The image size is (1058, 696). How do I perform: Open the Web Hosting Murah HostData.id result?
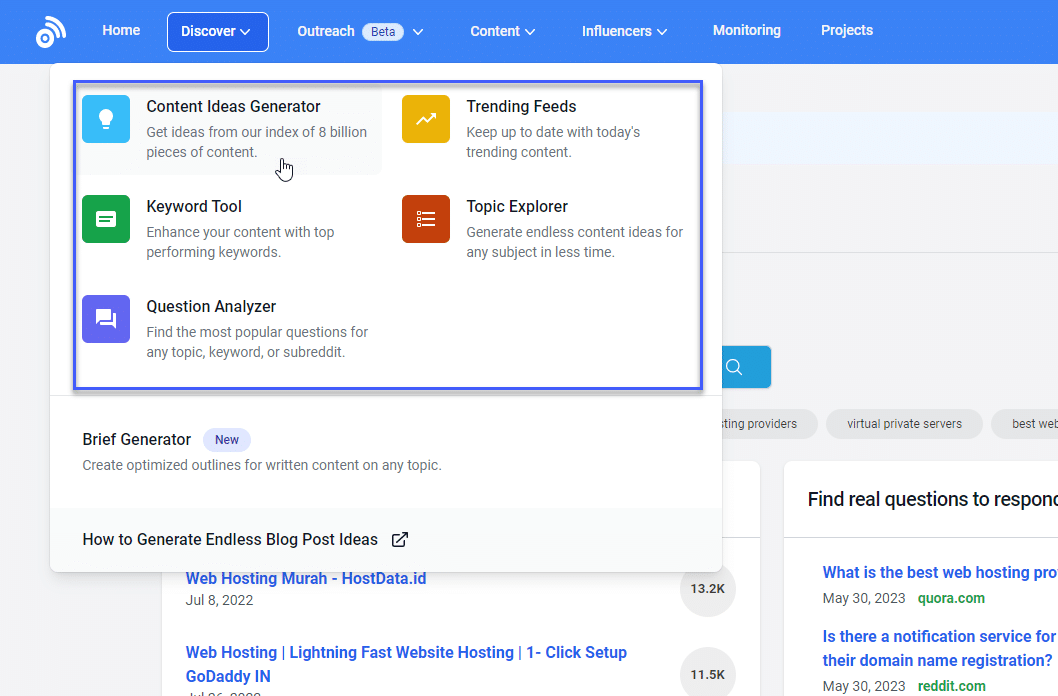(x=305, y=578)
